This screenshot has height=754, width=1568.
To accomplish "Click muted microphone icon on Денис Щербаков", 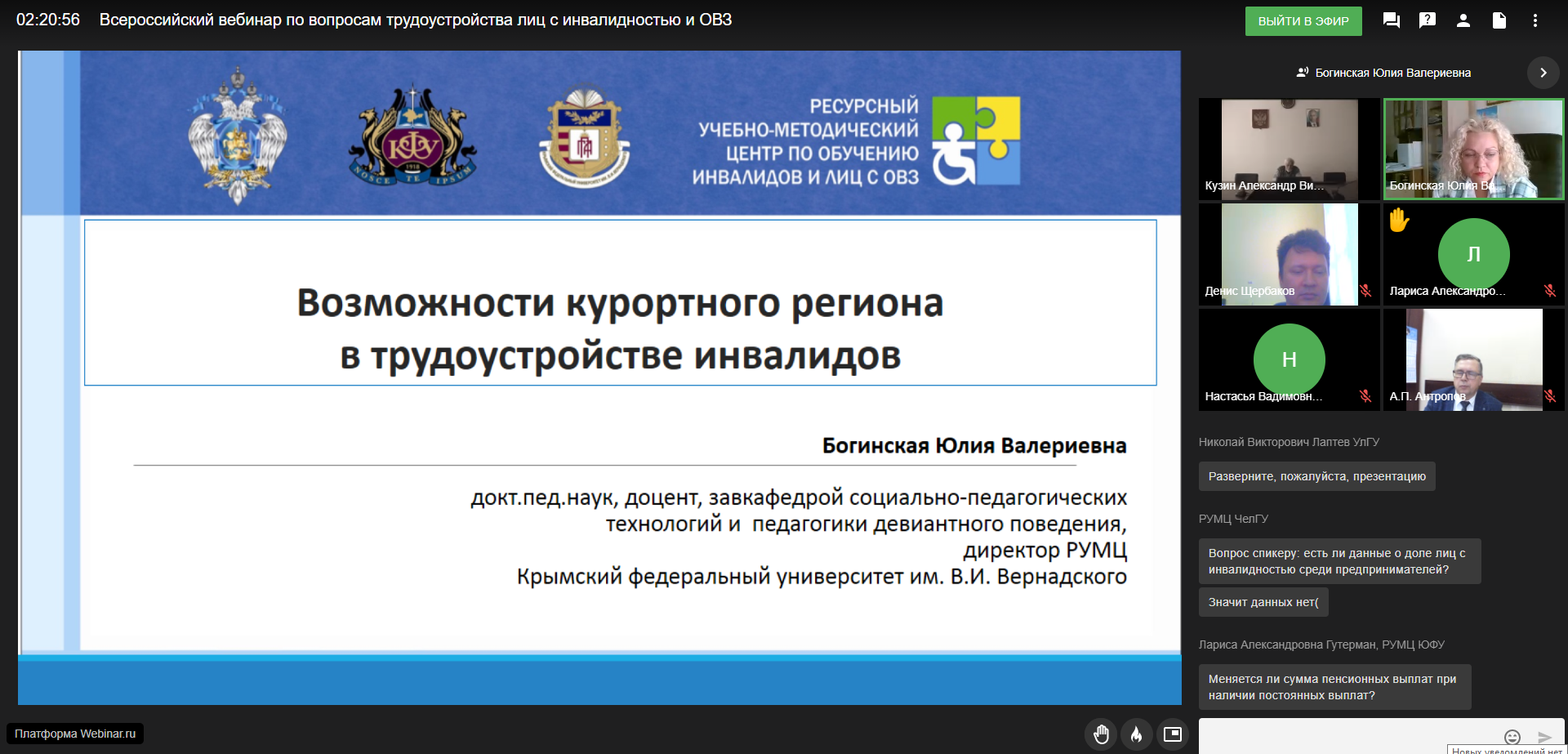I will [x=1365, y=291].
